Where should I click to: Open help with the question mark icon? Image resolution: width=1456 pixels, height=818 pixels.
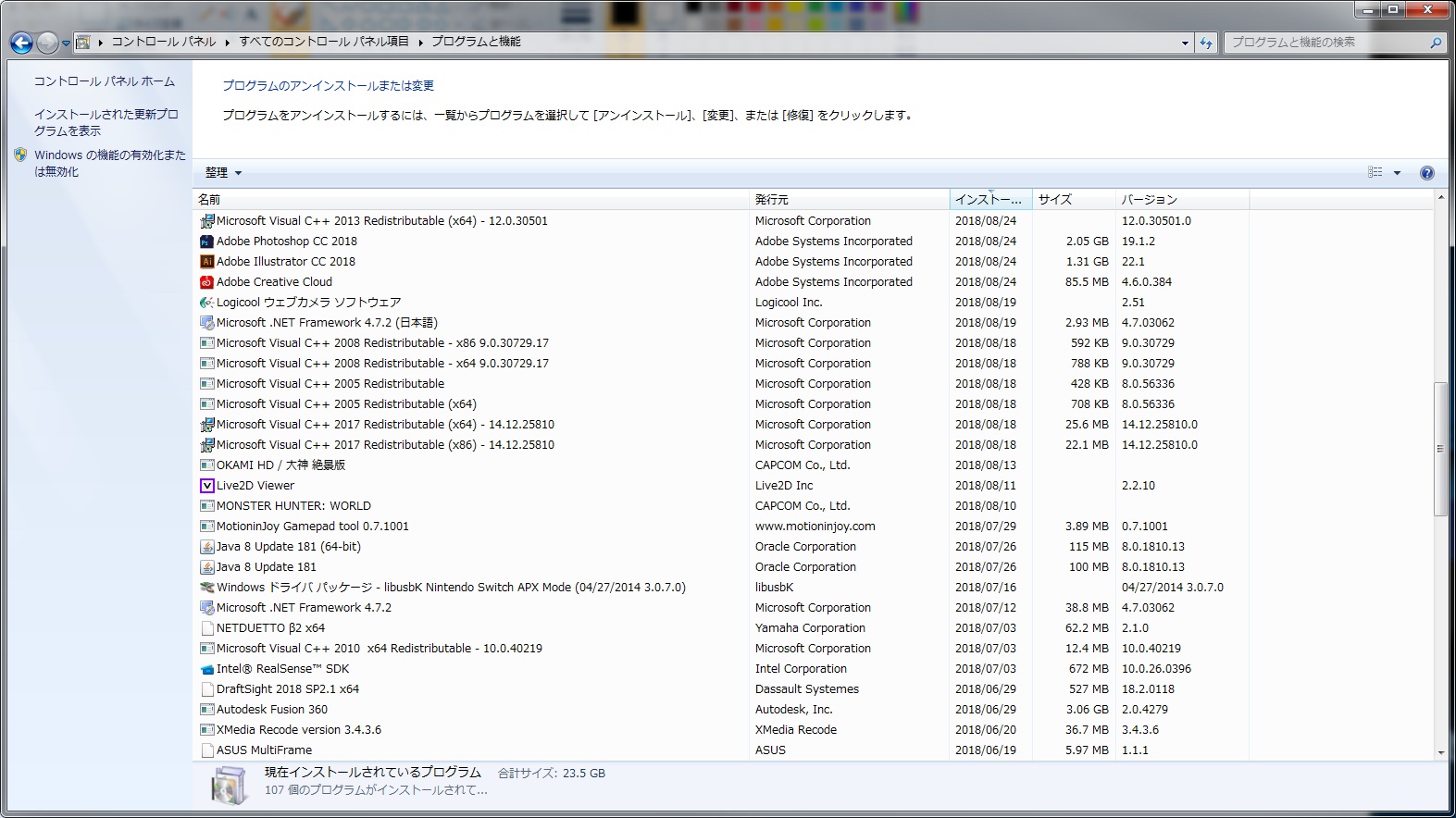pos(1426,173)
